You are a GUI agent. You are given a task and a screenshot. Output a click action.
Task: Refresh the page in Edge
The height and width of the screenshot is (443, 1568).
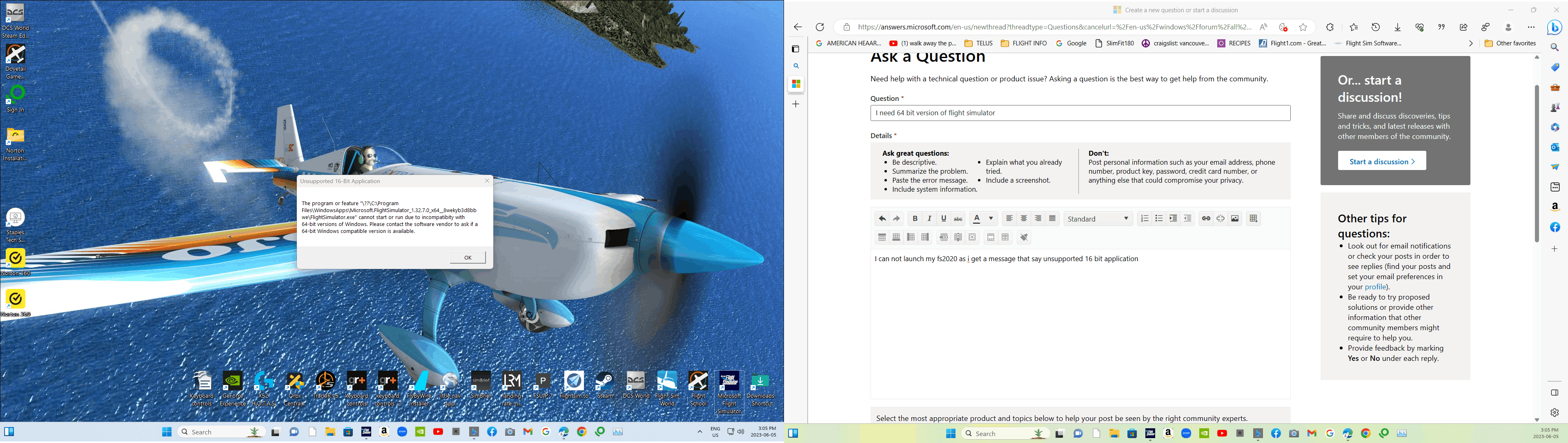(x=820, y=27)
